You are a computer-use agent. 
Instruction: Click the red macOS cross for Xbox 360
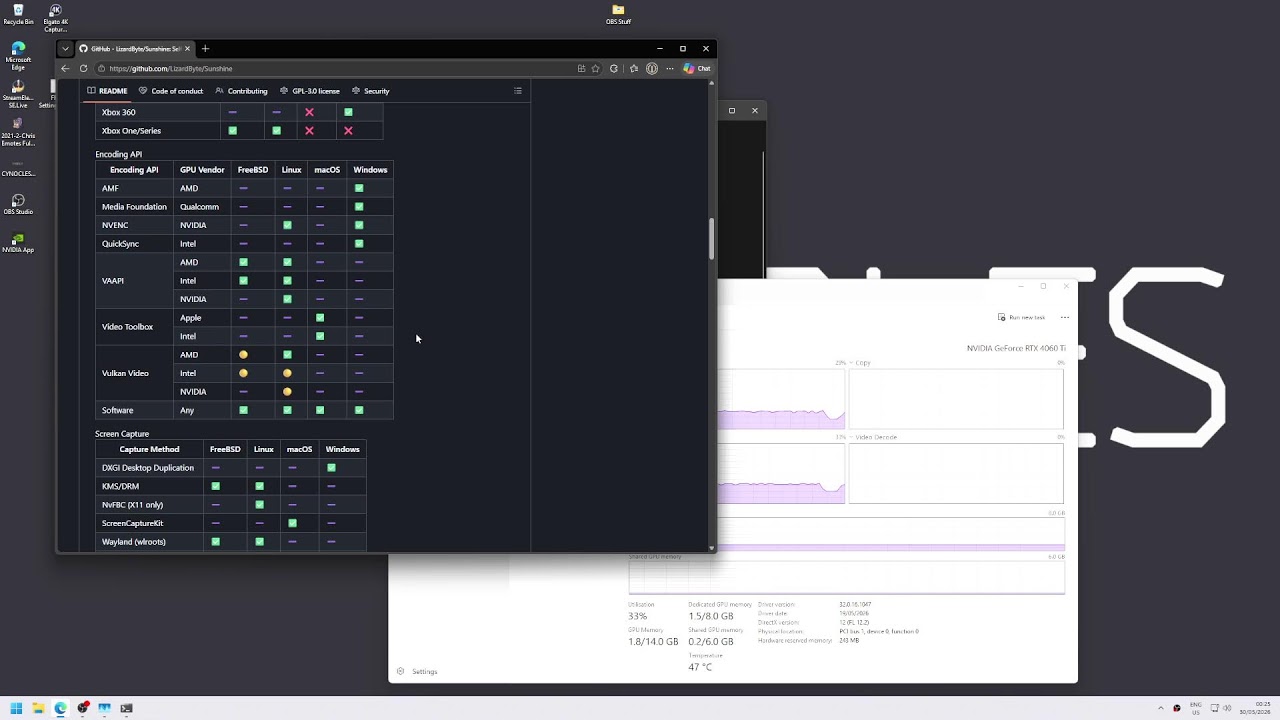coord(309,112)
